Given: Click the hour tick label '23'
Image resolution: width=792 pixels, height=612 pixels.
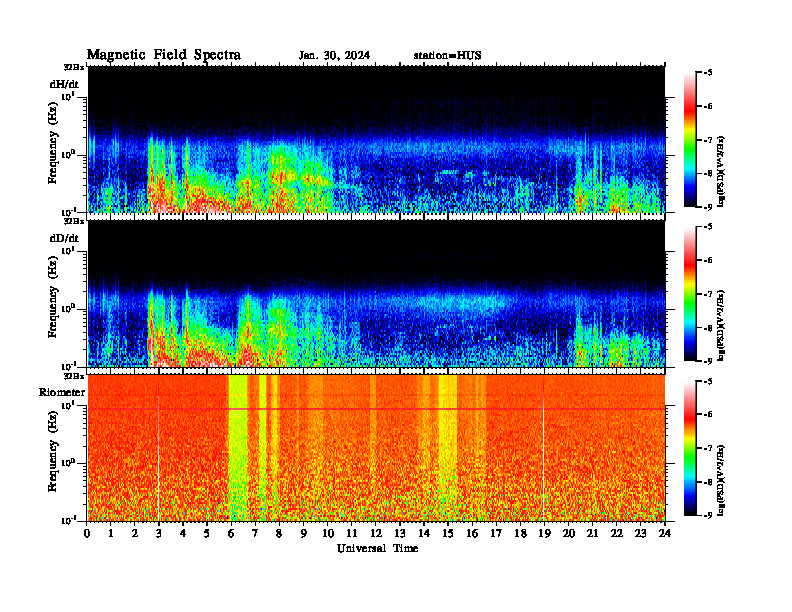Looking at the screenshot, I should pos(640,534).
